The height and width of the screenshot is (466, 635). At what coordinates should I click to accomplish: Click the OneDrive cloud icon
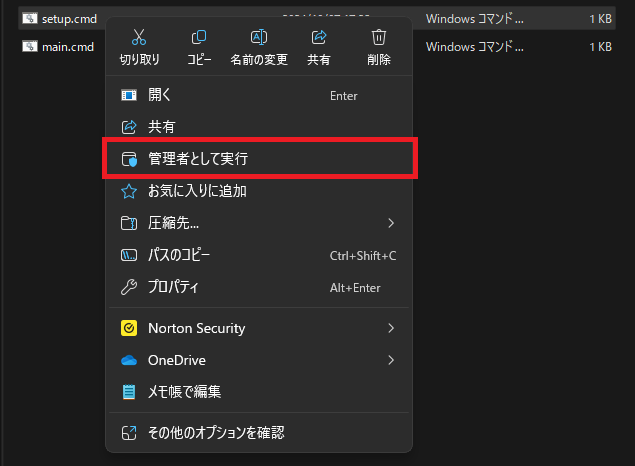coord(128,360)
